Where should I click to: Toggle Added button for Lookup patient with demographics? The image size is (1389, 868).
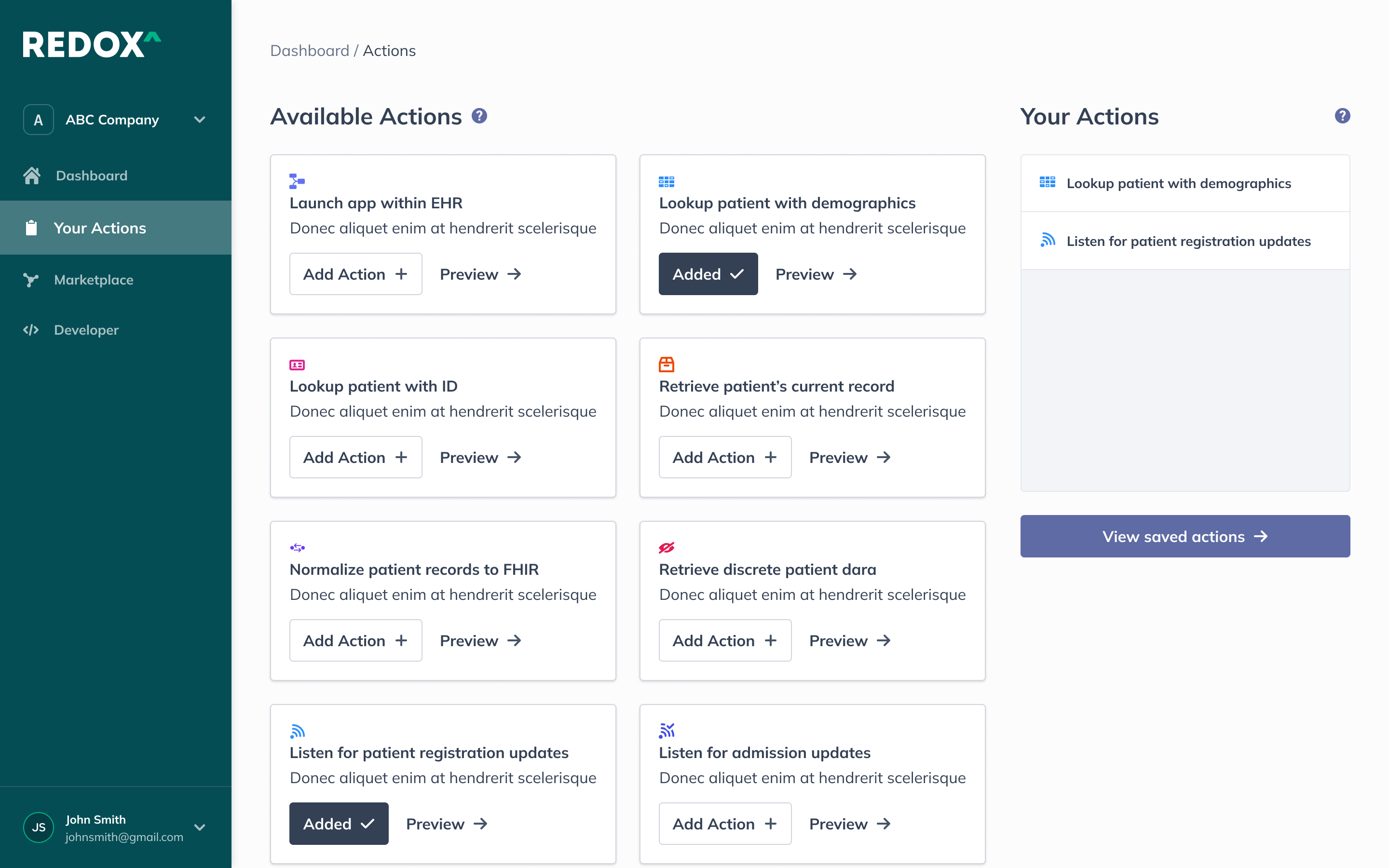pos(708,274)
